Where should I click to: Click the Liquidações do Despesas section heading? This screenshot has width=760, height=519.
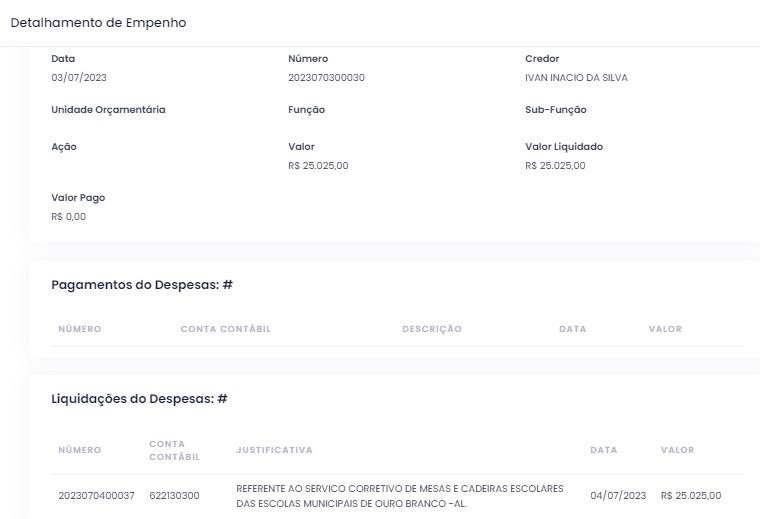tap(139, 399)
